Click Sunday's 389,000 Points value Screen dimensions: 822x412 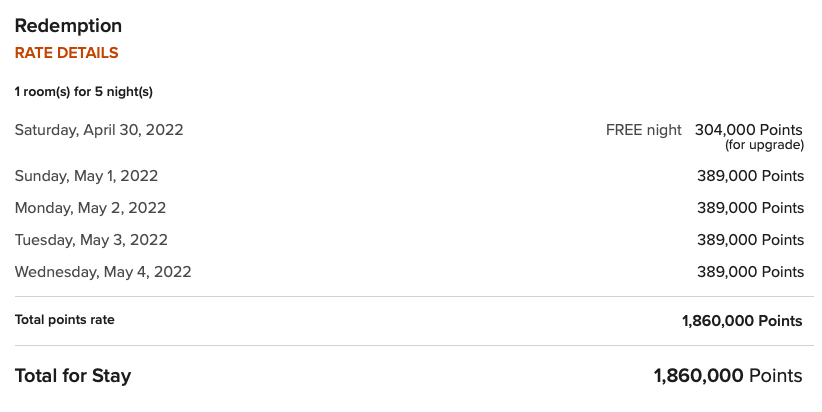[750, 176]
